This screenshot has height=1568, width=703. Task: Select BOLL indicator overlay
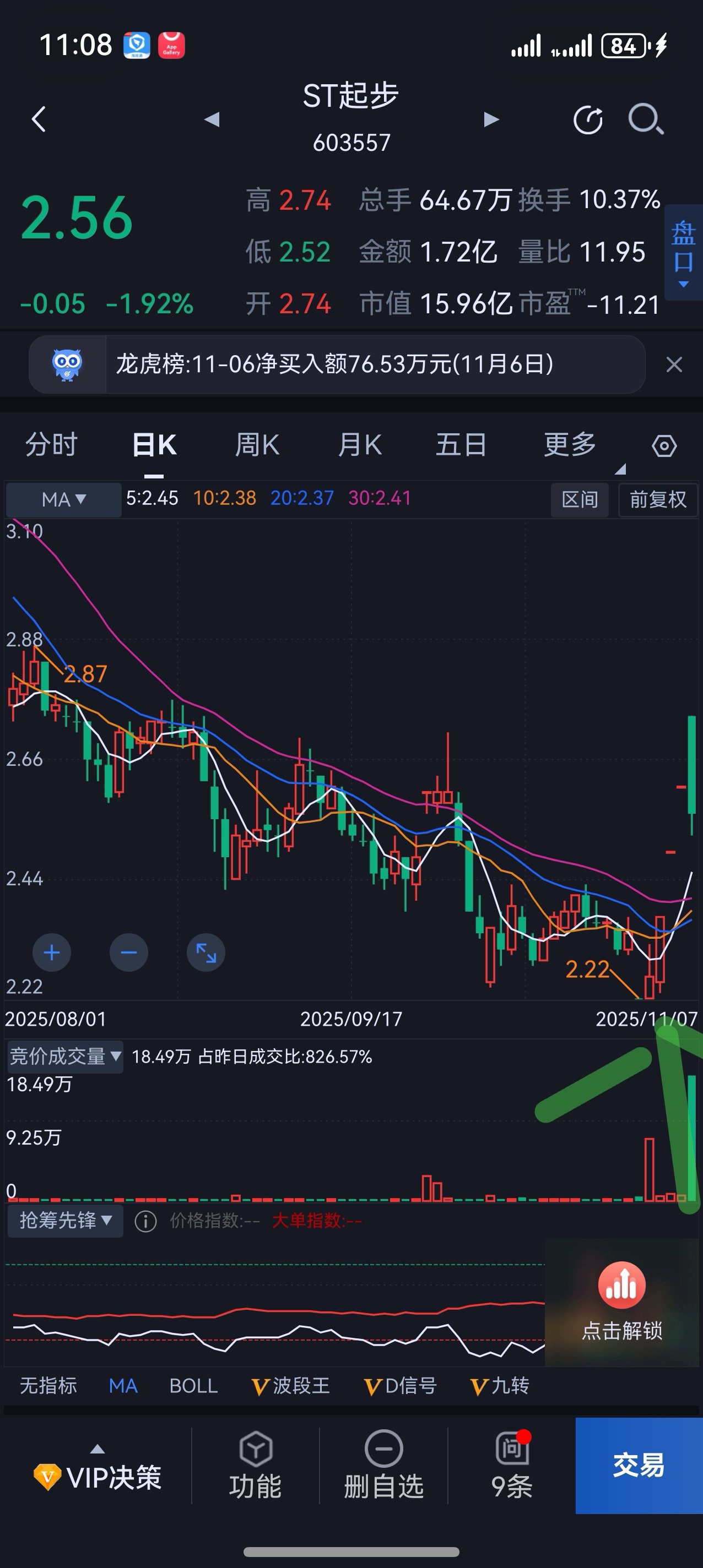point(193,1386)
